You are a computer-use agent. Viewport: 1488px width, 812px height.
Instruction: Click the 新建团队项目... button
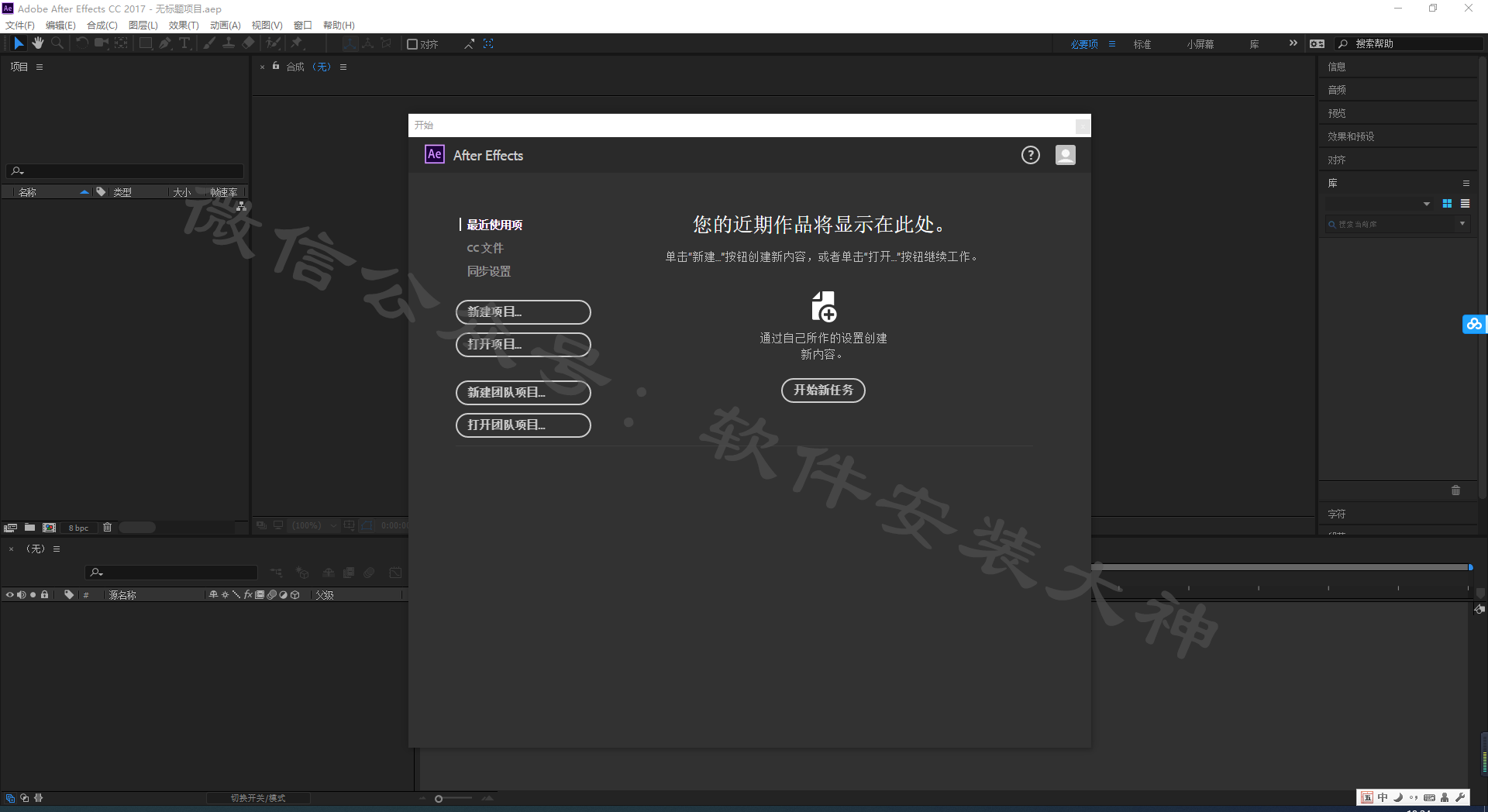(523, 393)
